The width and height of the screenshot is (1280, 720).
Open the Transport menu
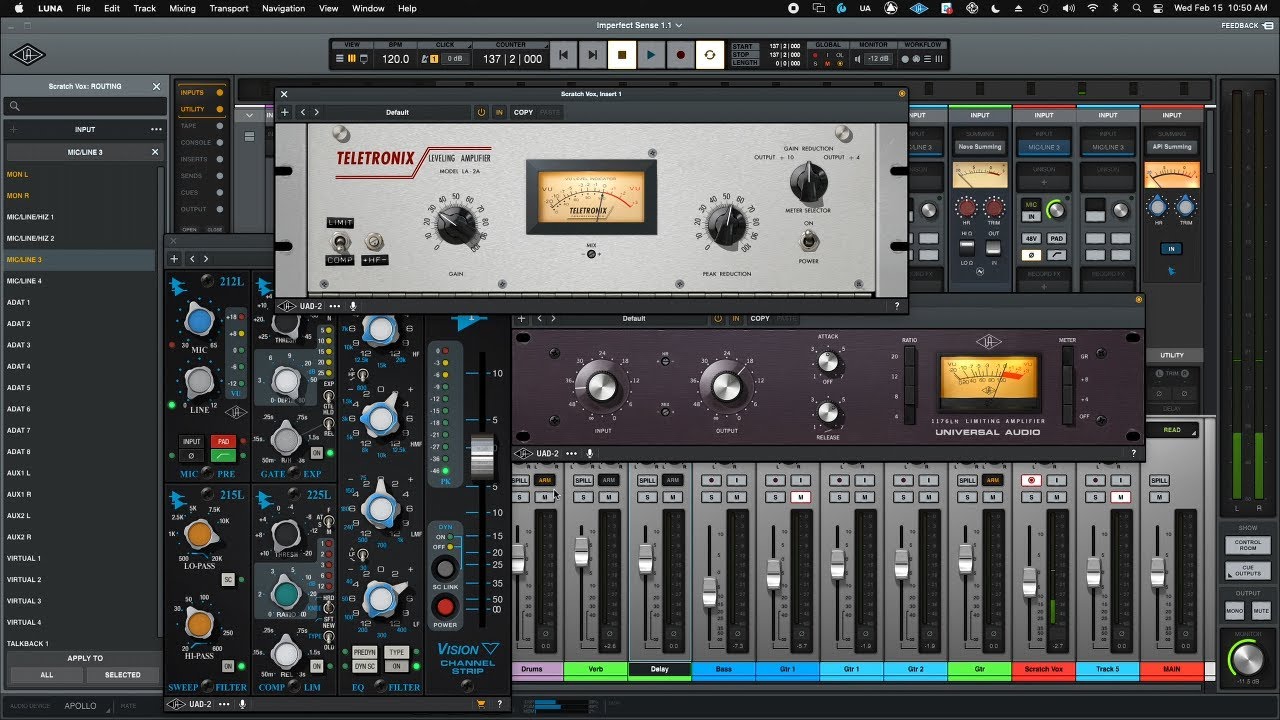(229, 8)
